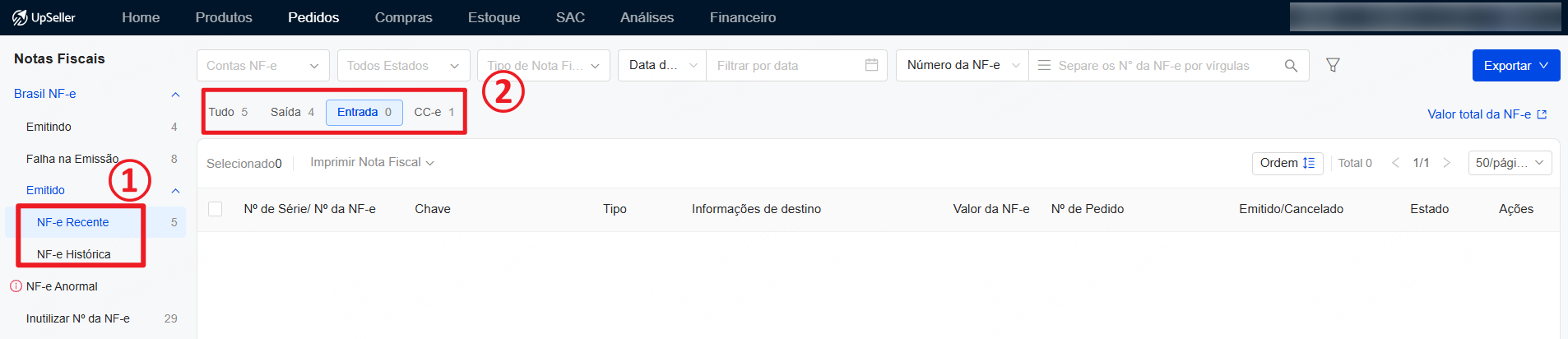Collapse the Brasil NF-e section

click(x=175, y=95)
